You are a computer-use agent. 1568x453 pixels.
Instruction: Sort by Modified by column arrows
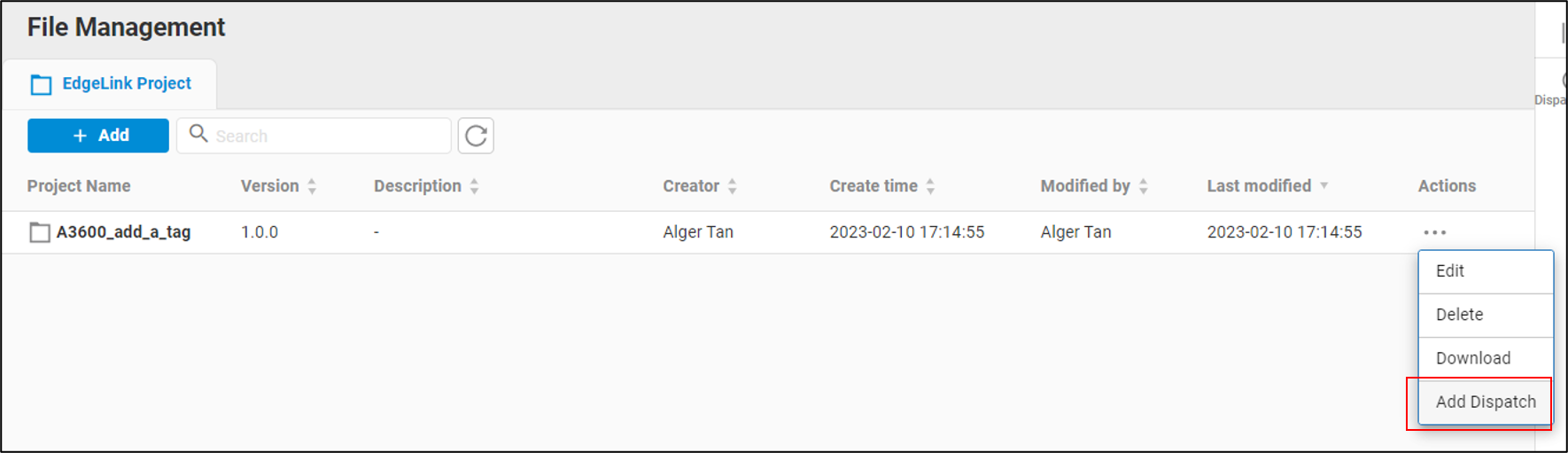coord(1144,186)
